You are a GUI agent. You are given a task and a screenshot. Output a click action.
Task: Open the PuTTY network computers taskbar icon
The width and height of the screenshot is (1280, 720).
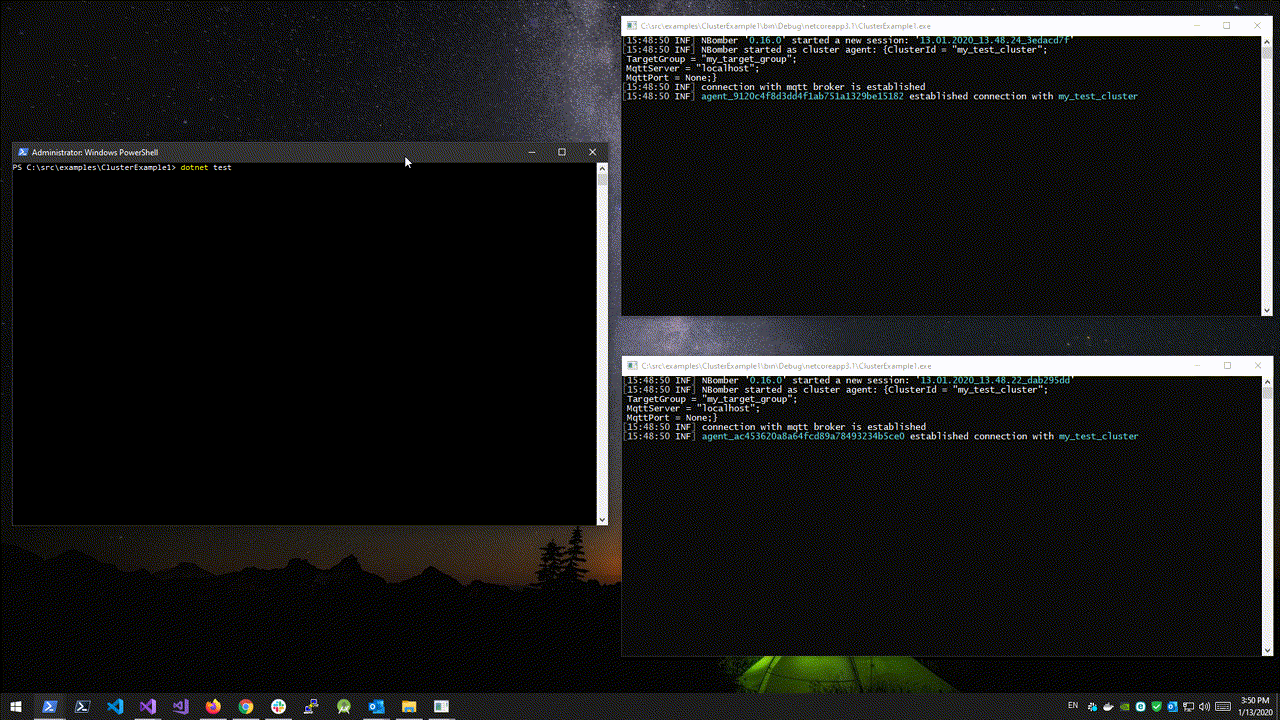pyautogui.click(x=311, y=706)
